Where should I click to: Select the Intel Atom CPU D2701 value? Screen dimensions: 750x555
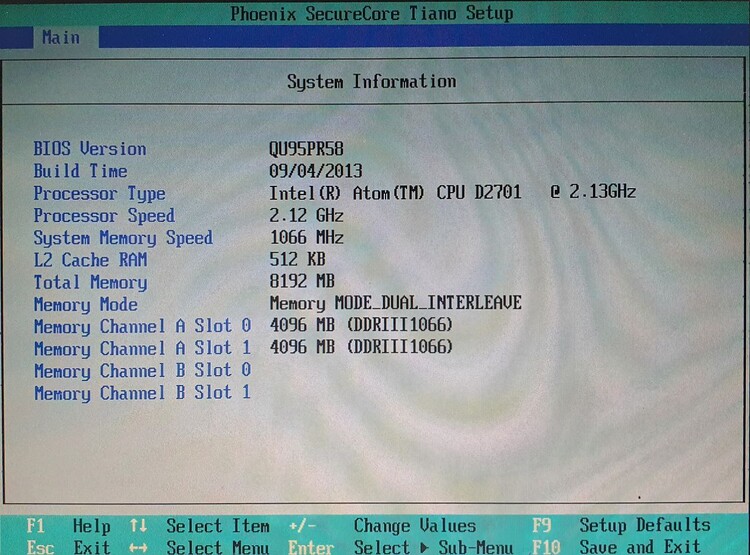(x=452, y=193)
